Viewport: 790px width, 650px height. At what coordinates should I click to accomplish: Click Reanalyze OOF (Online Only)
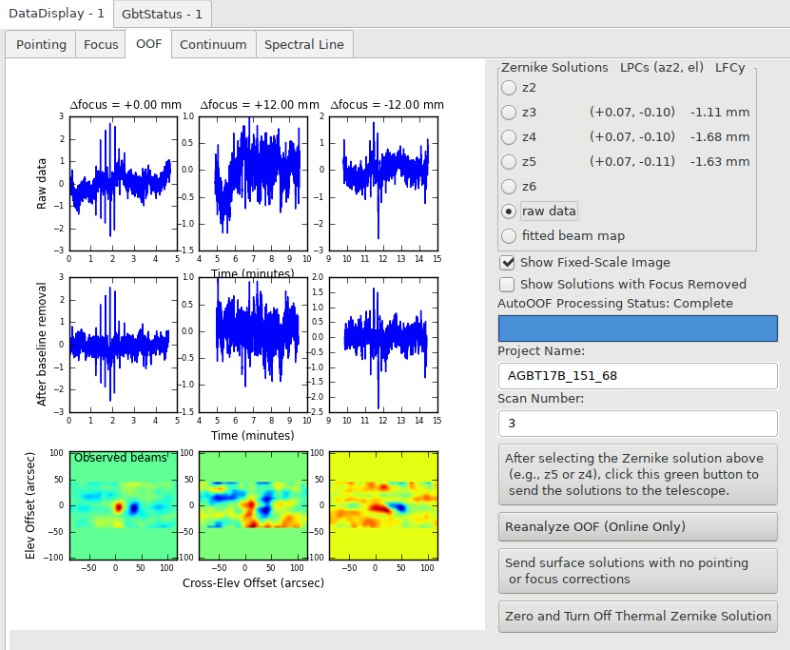[x=637, y=527]
